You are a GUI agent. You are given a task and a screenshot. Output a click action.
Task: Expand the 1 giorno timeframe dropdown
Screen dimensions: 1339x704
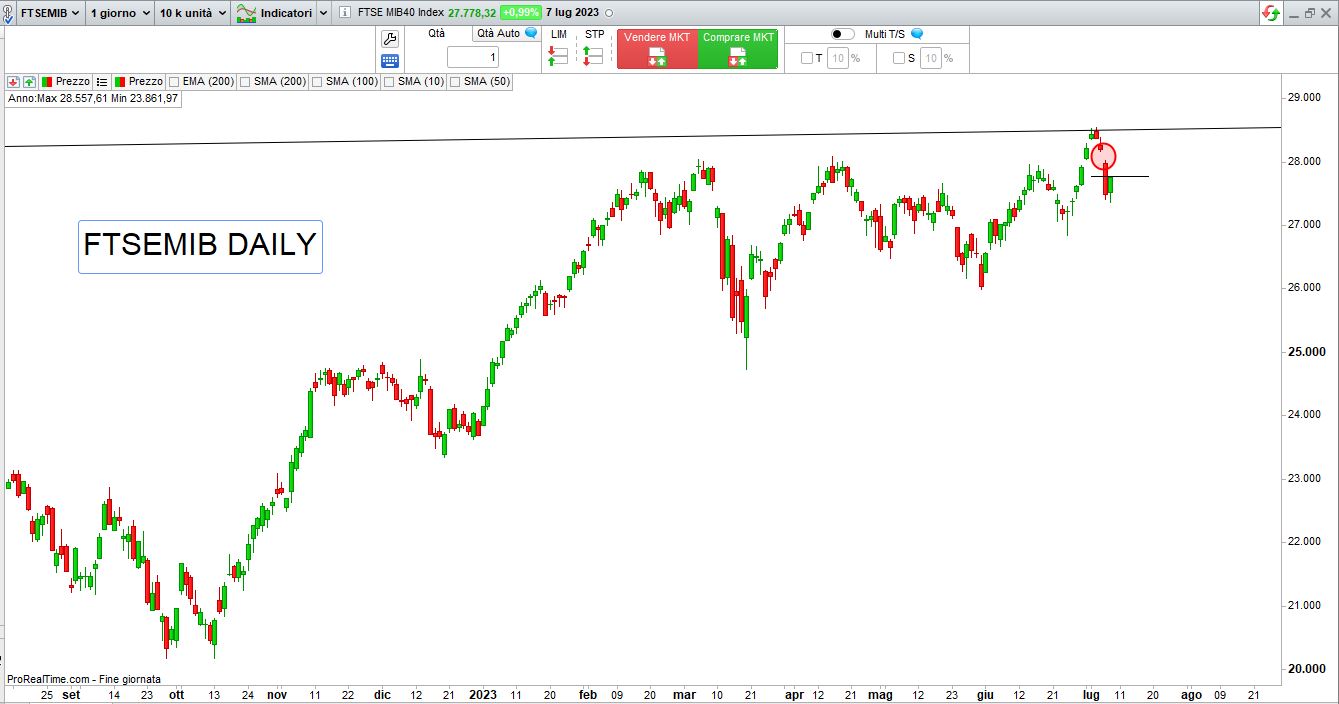[x=119, y=13]
